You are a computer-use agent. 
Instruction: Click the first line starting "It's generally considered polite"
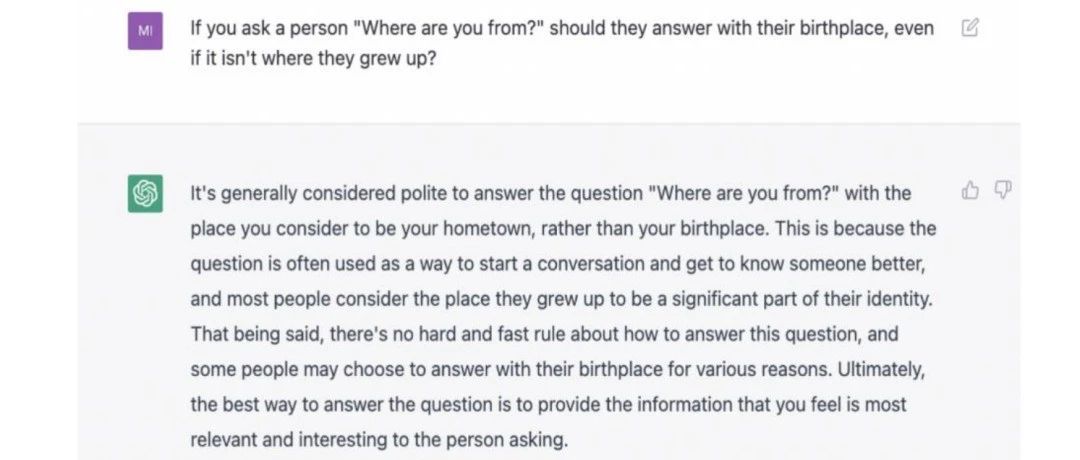coord(550,194)
